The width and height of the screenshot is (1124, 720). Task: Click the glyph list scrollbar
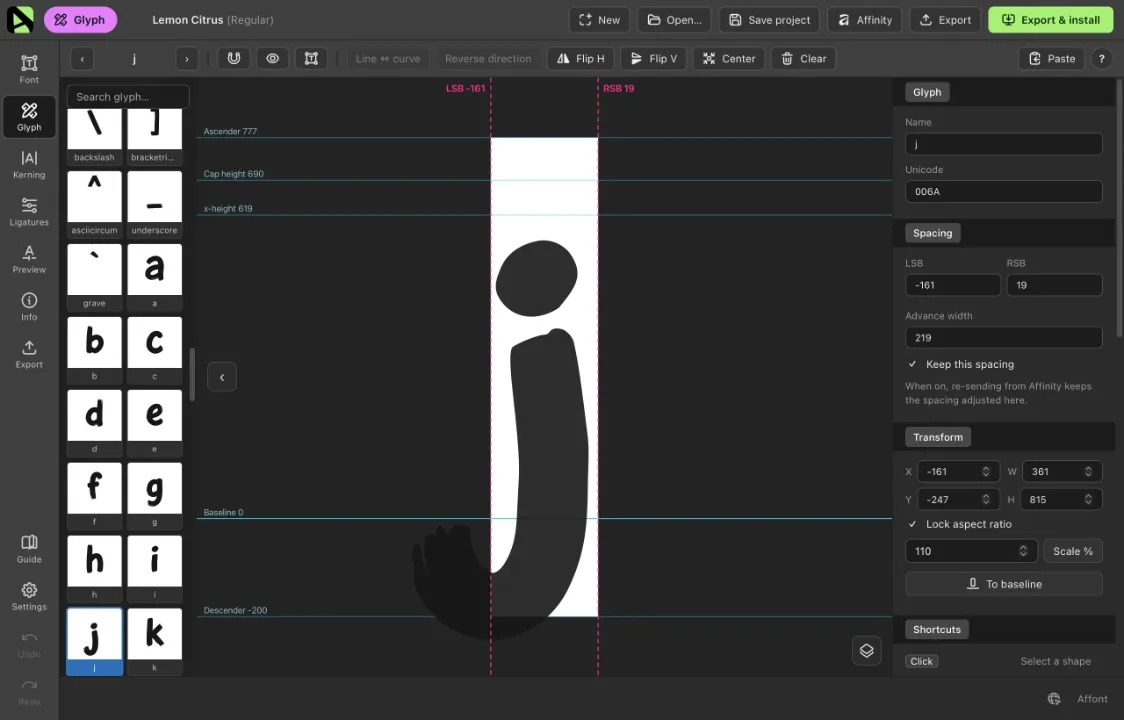click(x=192, y=374)
